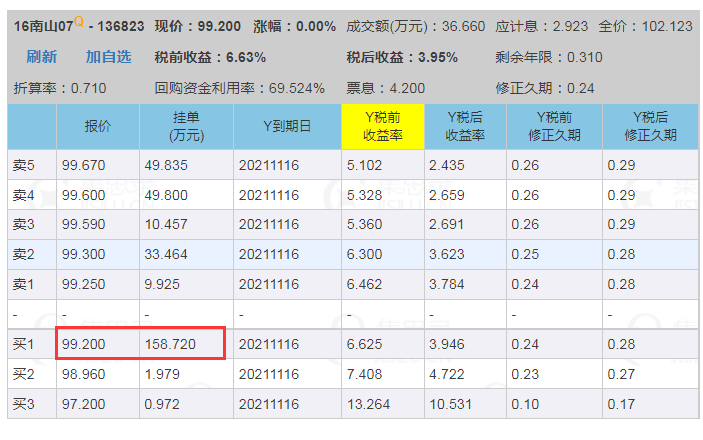The image size is (703, 440).
Task: Click the order amount 33.464
Action: (x=166, y=254)
